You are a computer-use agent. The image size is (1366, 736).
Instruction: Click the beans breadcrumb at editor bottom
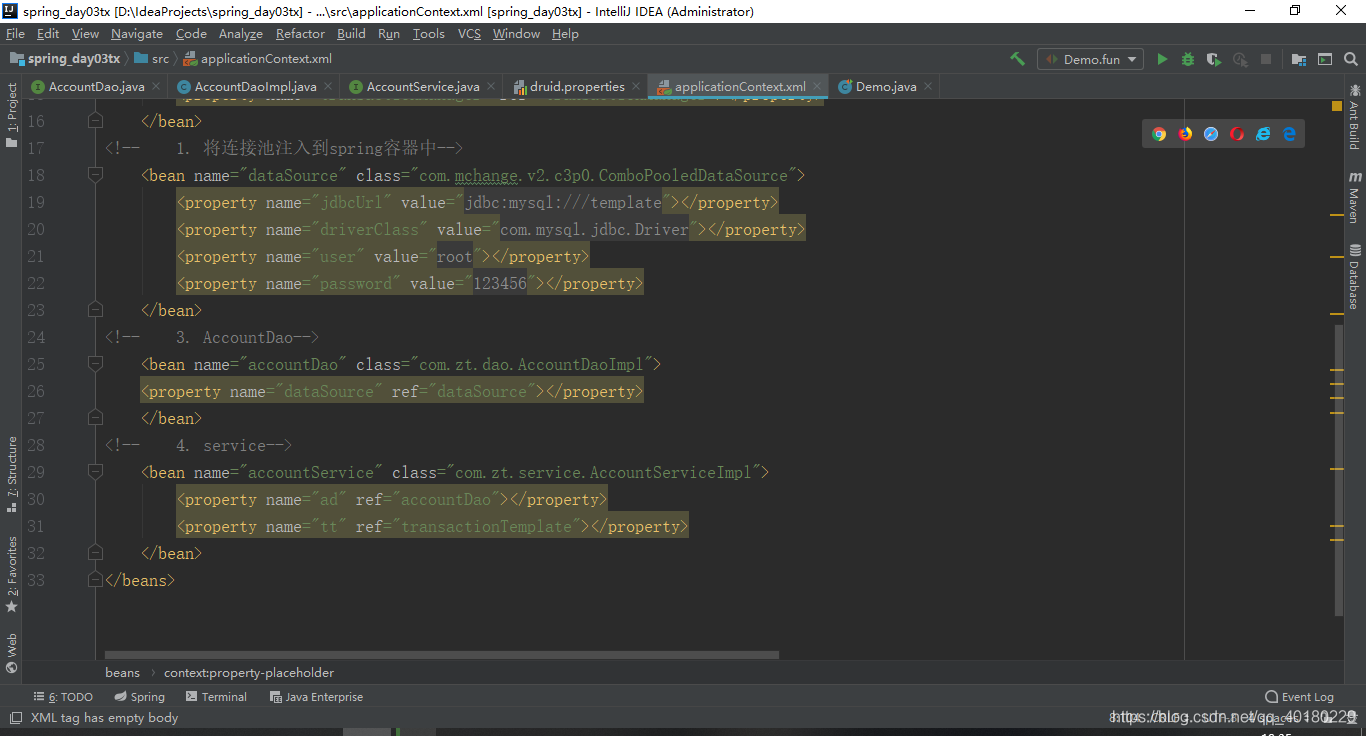coord(123,673)
